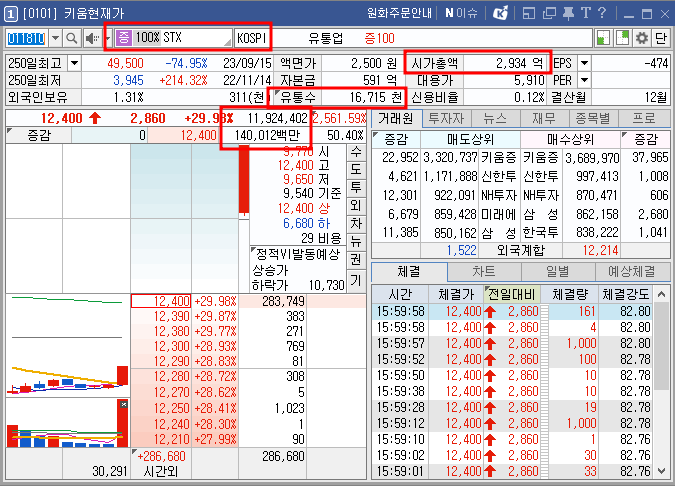Click the 원화주문안내 link

399,13
